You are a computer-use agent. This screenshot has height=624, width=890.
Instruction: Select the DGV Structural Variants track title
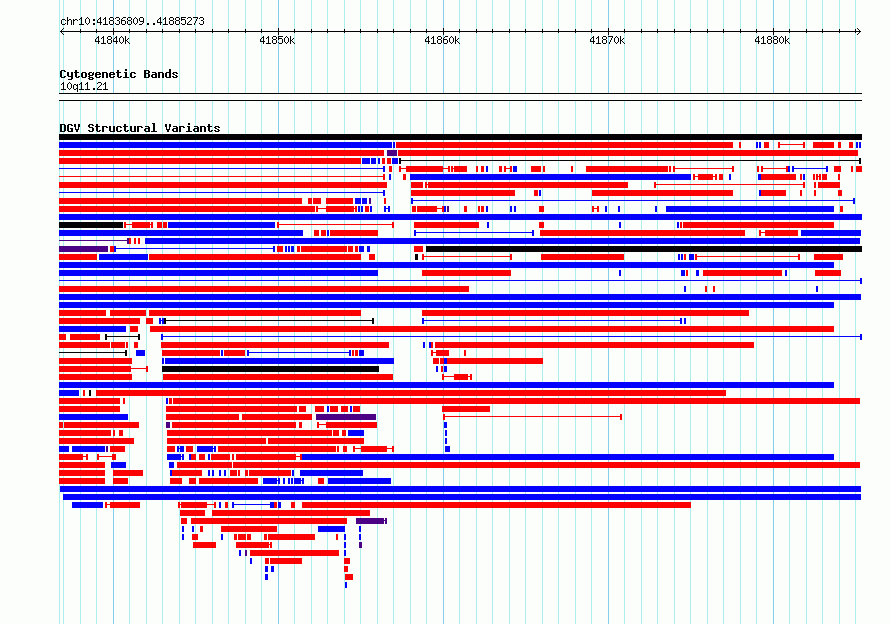[140, 128]
